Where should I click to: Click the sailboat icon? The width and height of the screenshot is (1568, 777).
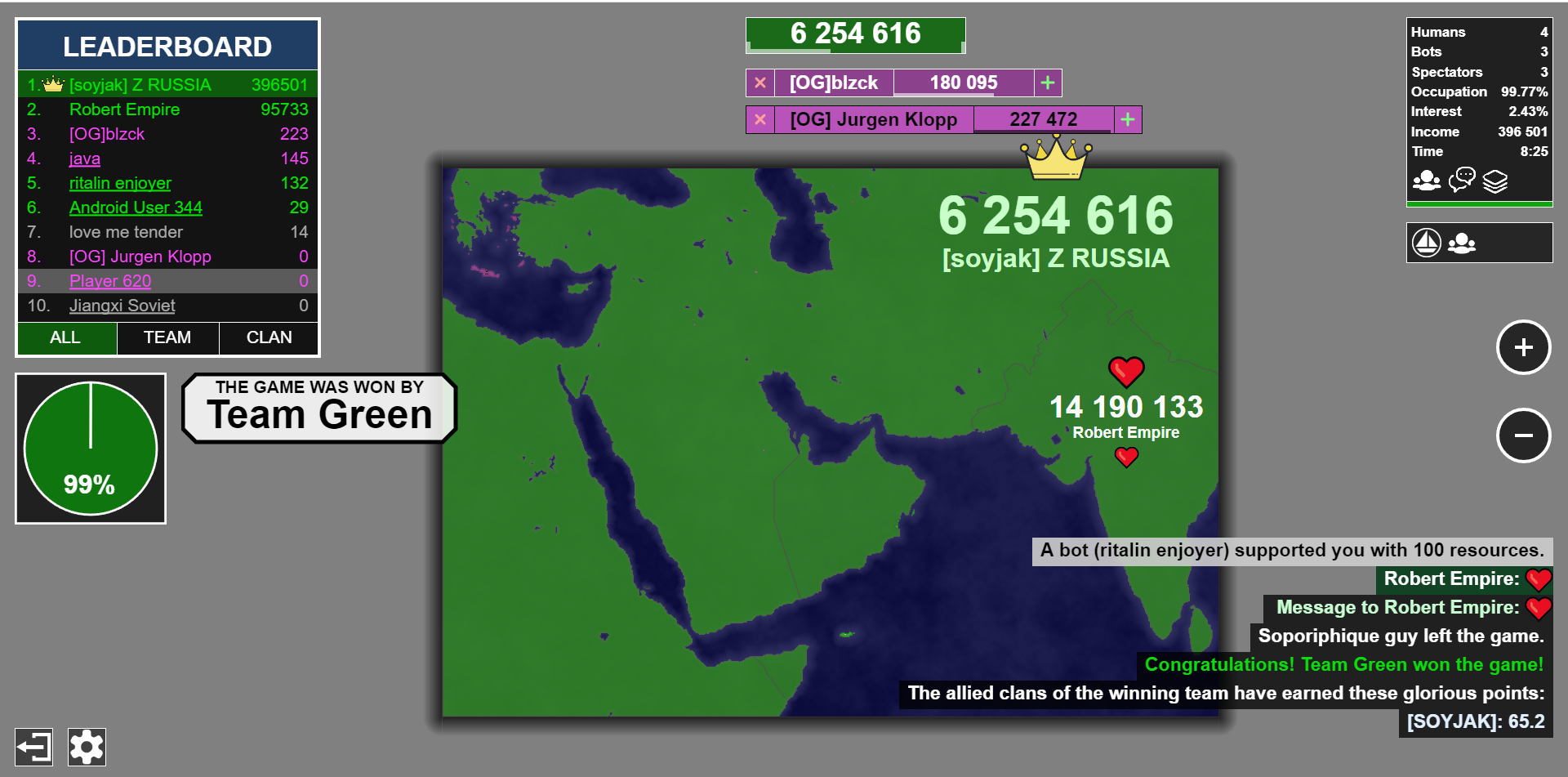point(1427,243)
